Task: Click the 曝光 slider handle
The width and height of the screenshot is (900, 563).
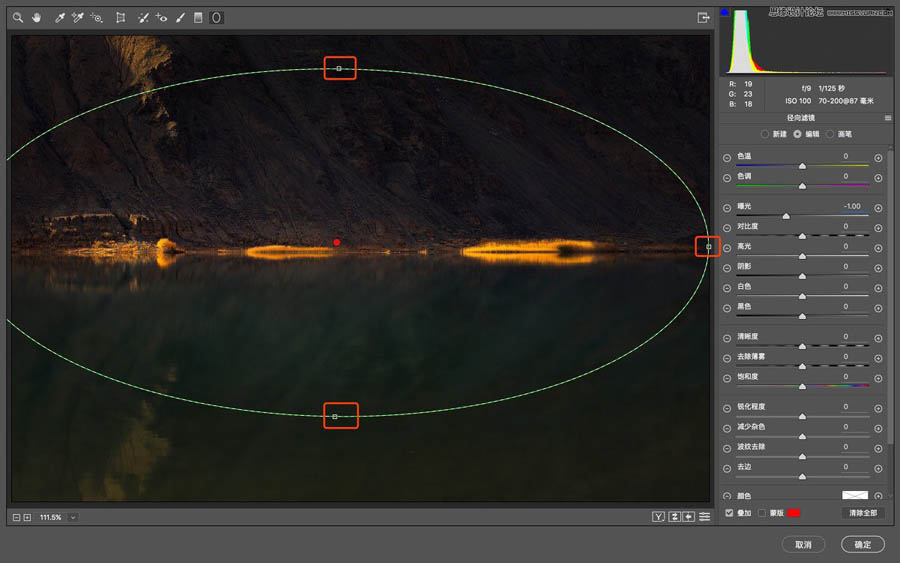Action: (x=786, y=216)
